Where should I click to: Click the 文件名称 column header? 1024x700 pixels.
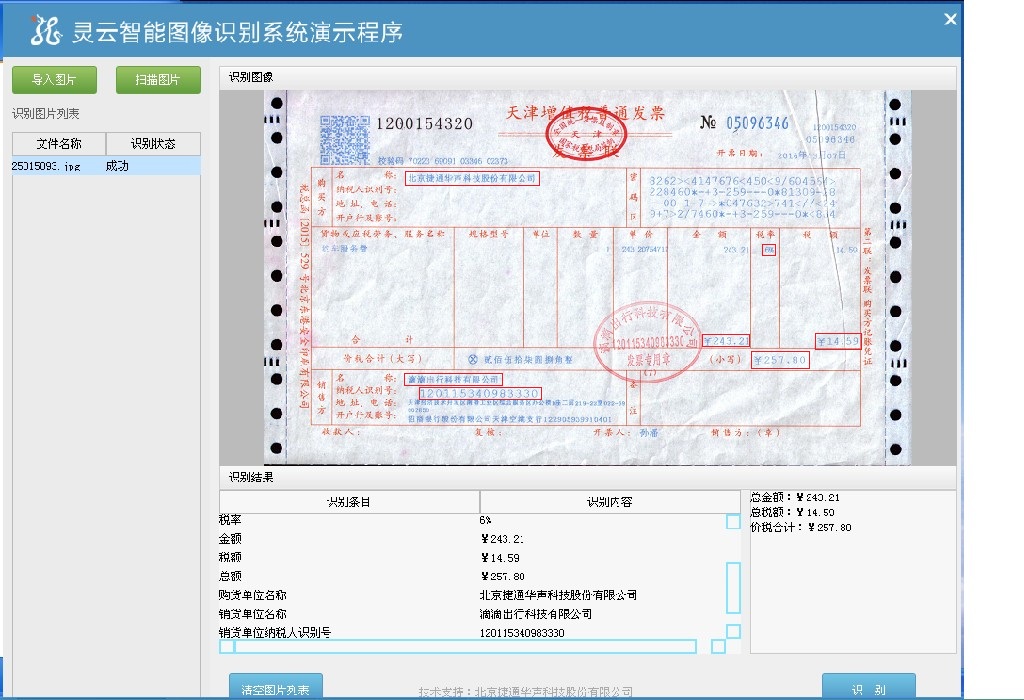point(58,144)
